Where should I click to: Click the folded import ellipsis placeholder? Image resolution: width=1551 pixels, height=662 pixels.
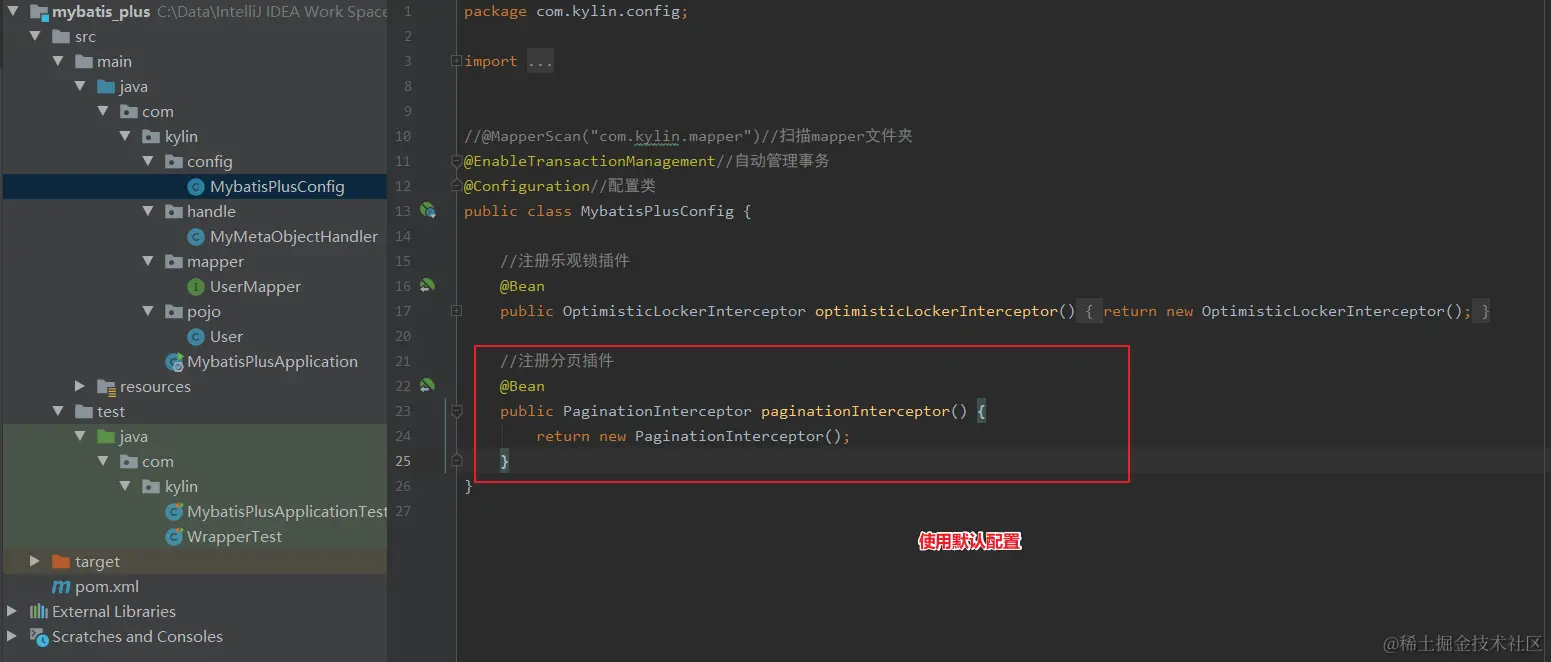(539, 61)
